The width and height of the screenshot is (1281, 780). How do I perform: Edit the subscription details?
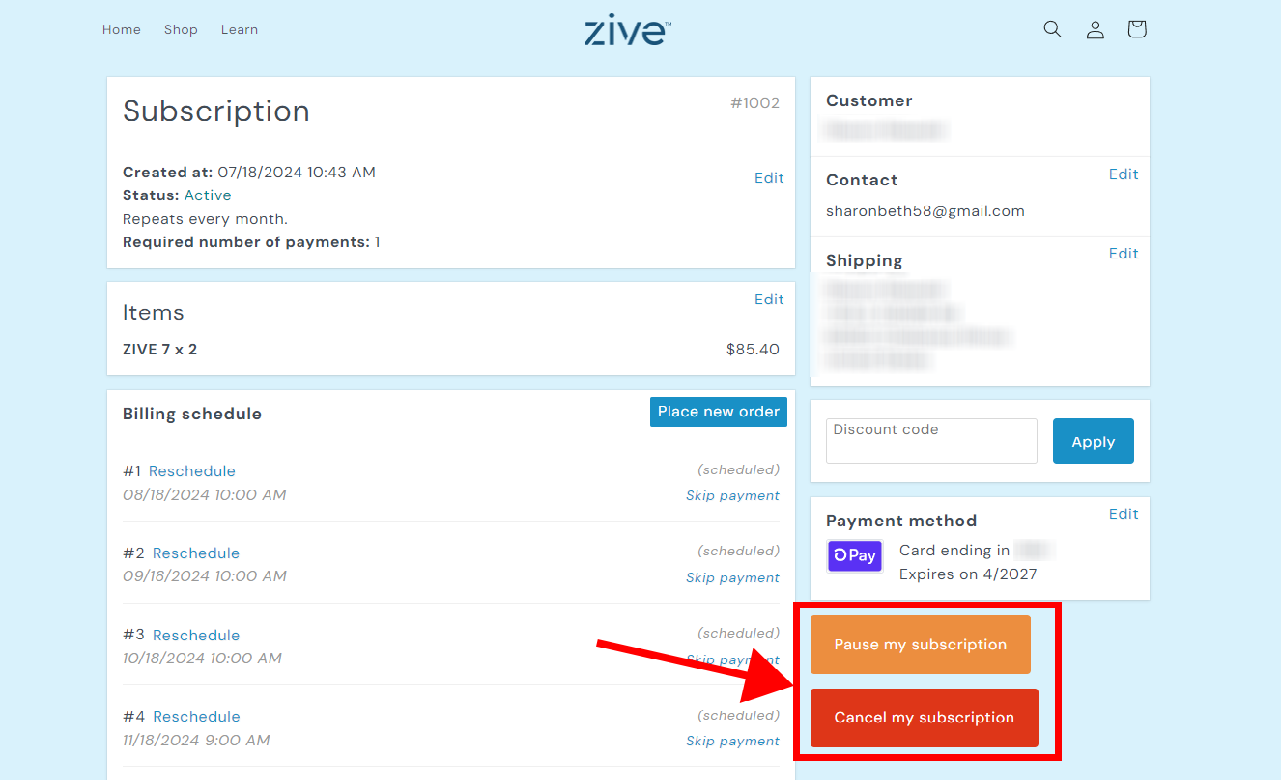[x=769, y=178]
